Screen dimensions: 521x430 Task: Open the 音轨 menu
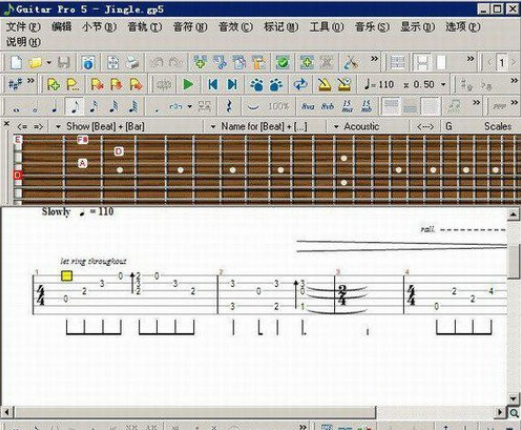pos(145,27)
